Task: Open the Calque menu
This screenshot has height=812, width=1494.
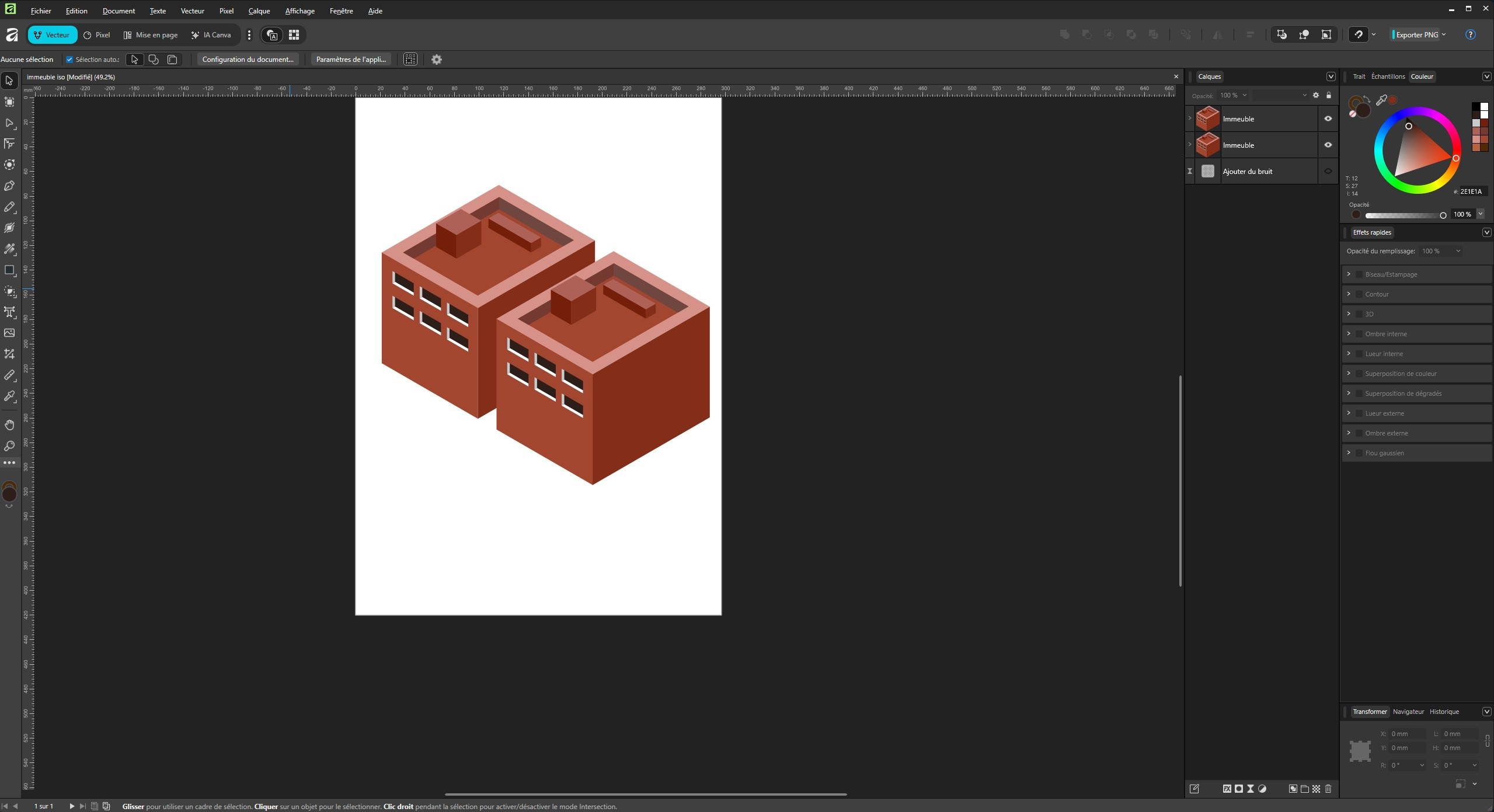Action: (x=259, y=11)
